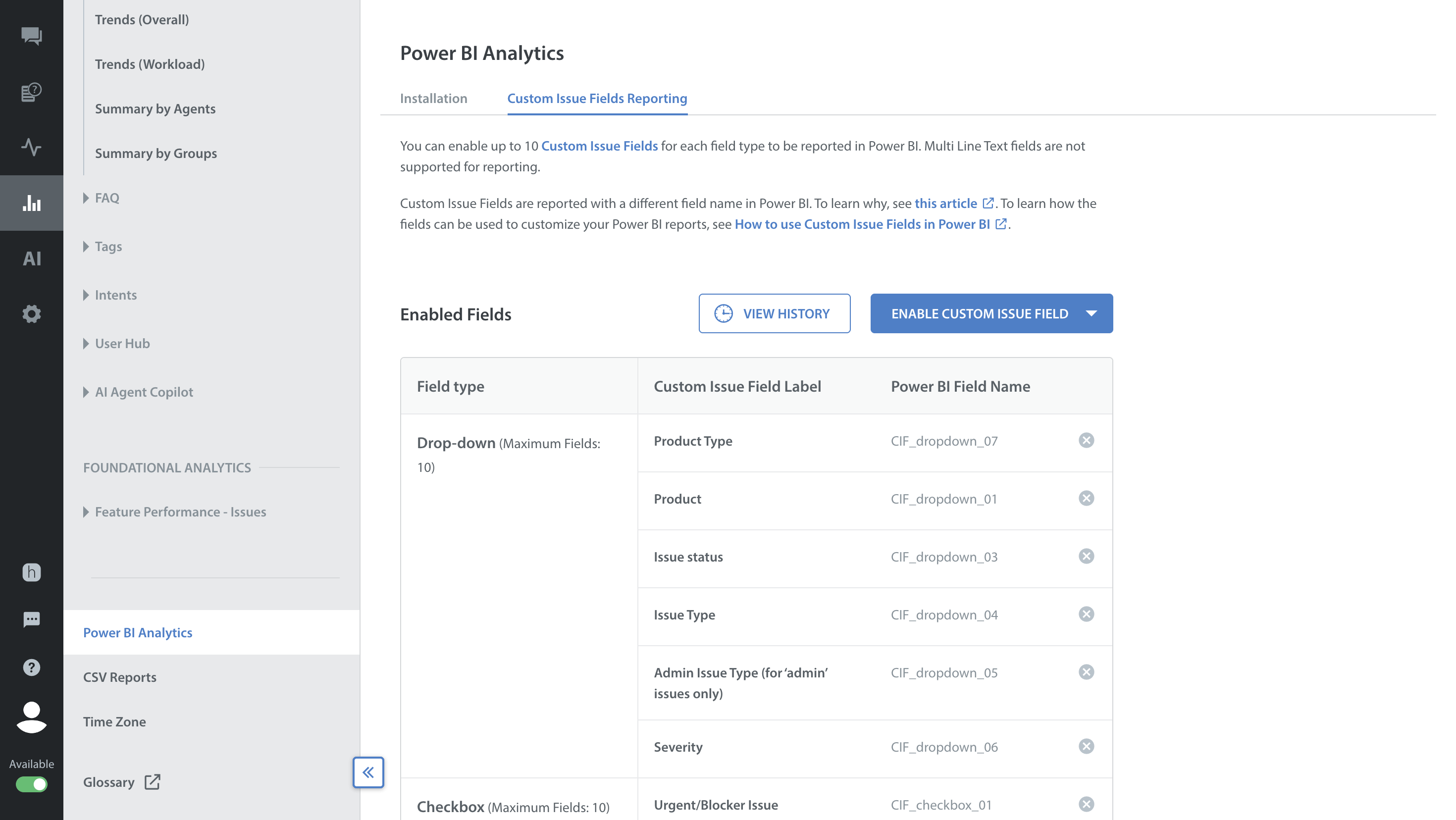Click the help question mark icon
This screenshot has height=820, width=1456.
(32, 667)
